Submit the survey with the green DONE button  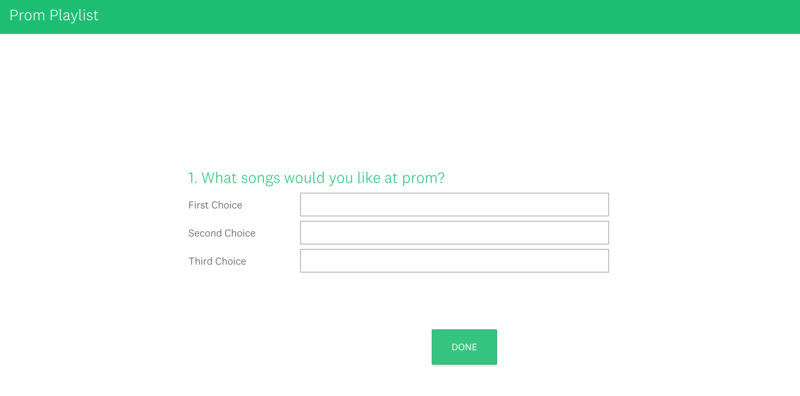(464, 347)
